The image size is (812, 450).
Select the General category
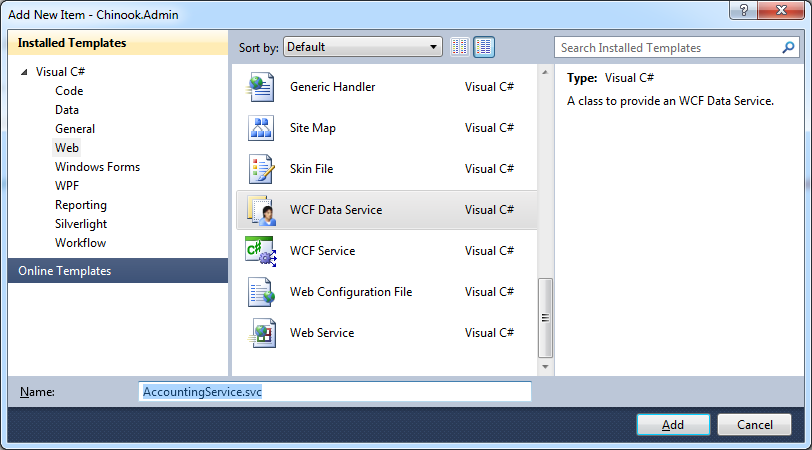(x=75, y=129)
